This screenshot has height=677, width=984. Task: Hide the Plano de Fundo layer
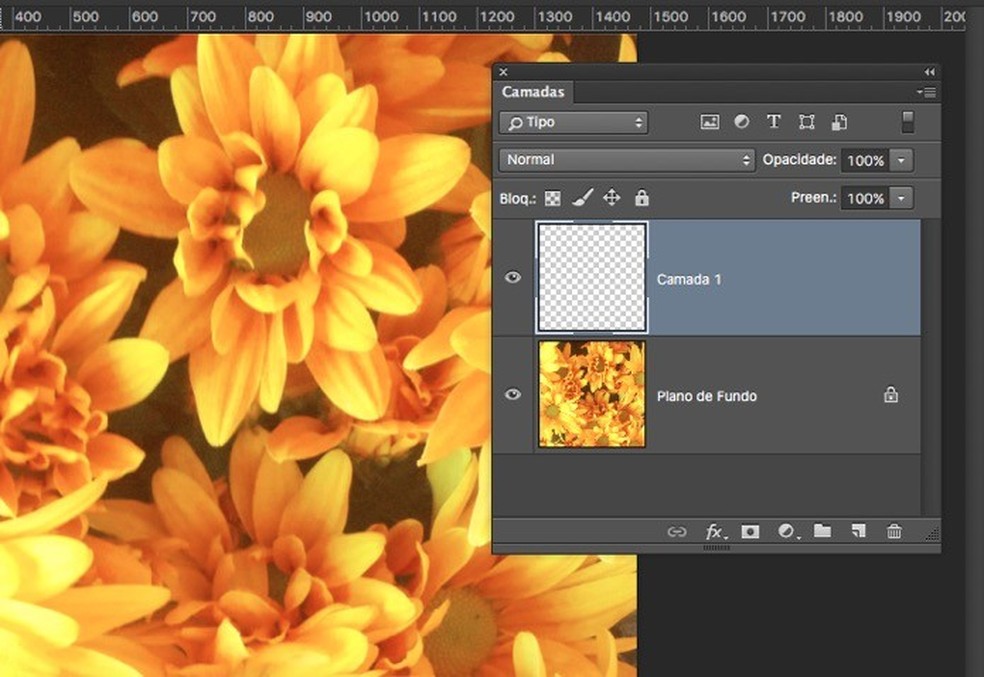pyautogui.click(x=513, y=395)
